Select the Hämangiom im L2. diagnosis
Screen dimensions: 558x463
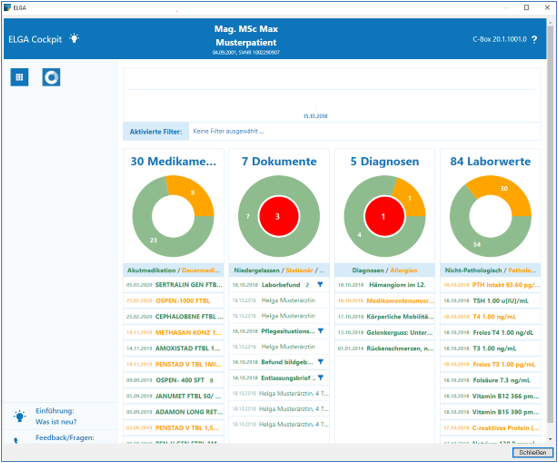[x=385, y=285]
